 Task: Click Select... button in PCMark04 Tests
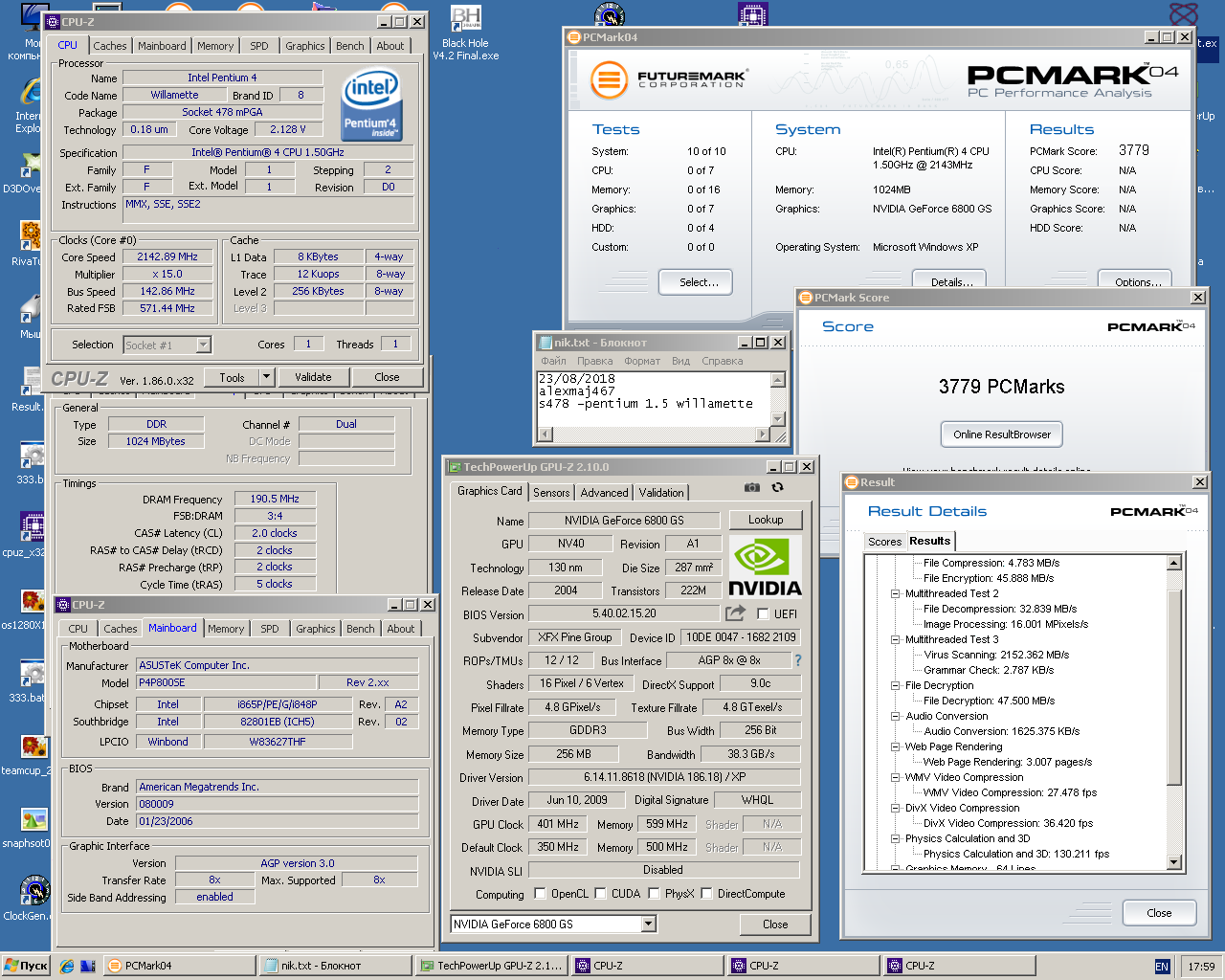pyautogui.click(x=696, y=282)
